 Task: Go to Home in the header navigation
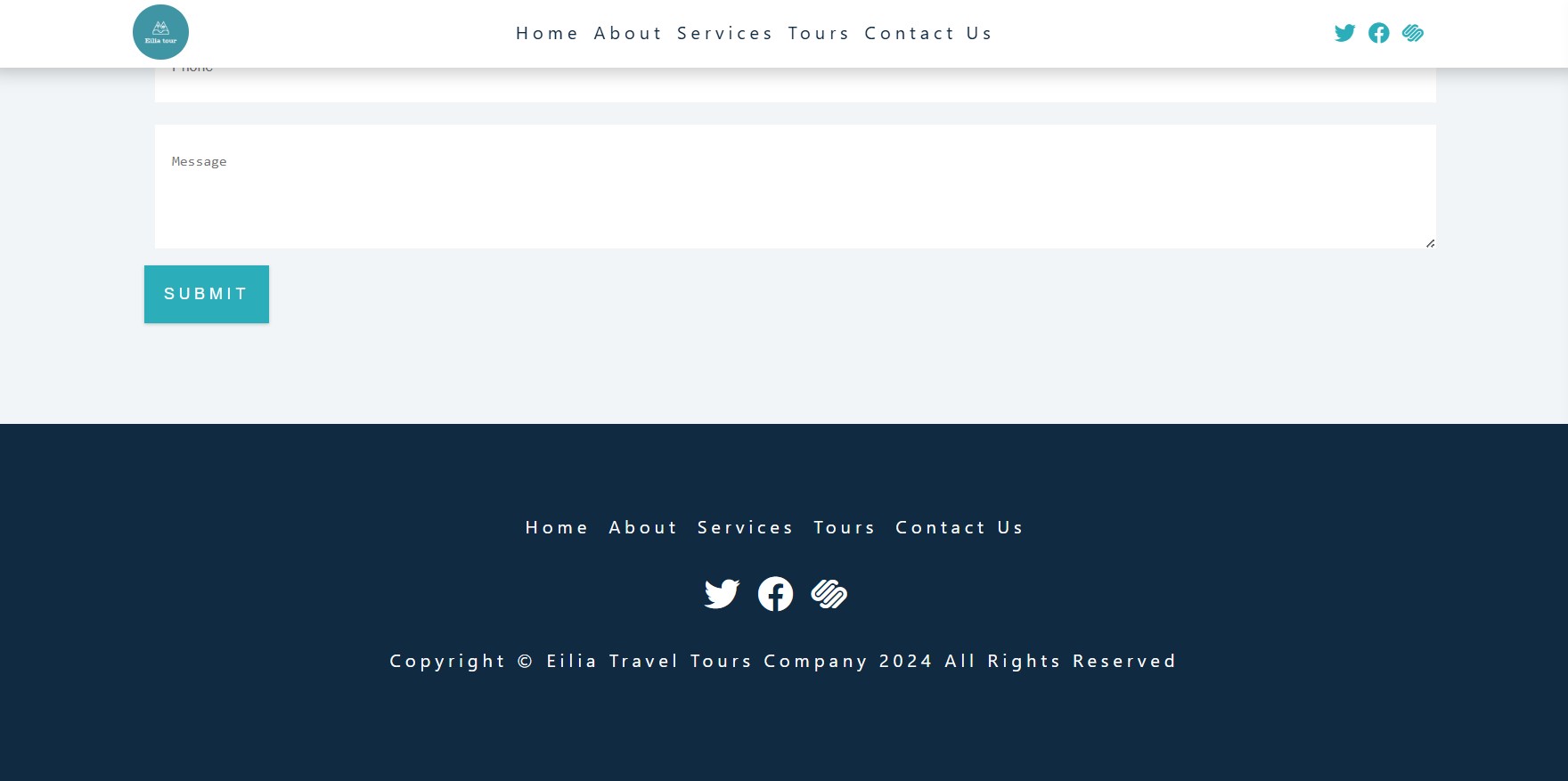pyautogui.click(x=547, y=34)
